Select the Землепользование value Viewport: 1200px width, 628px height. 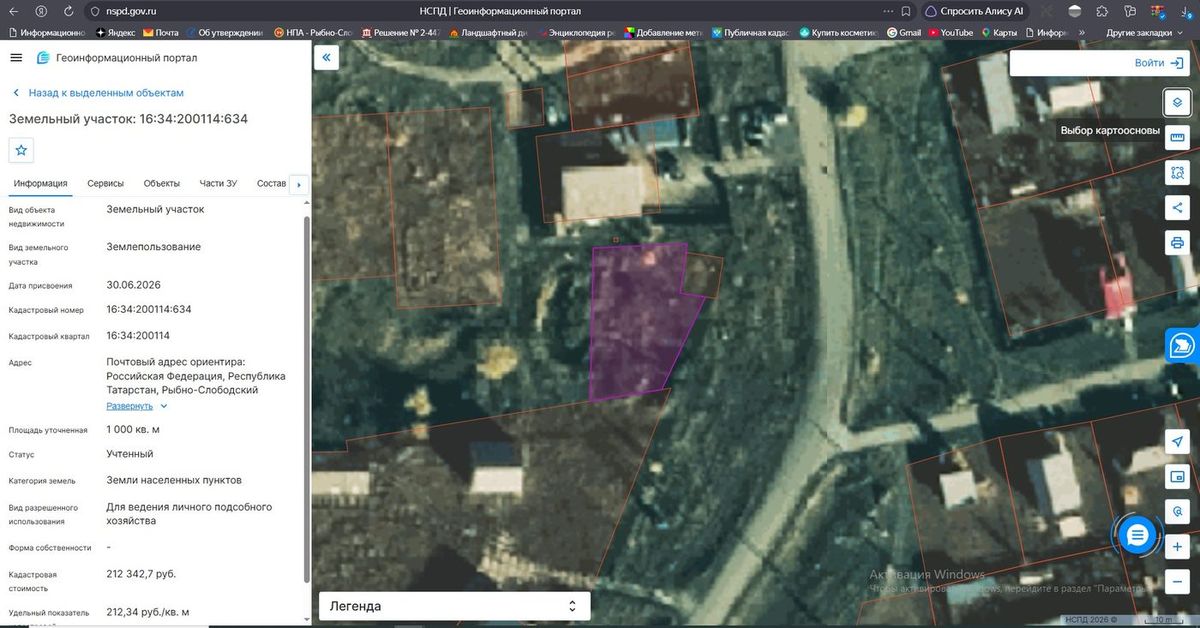point(154,246)
